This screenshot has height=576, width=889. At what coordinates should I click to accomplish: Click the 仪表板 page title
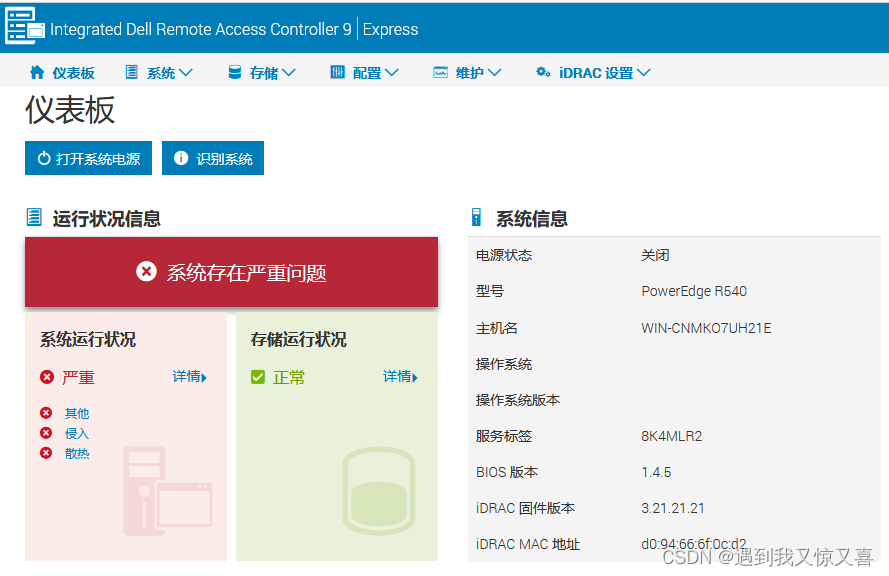click(x=70, y=110)
